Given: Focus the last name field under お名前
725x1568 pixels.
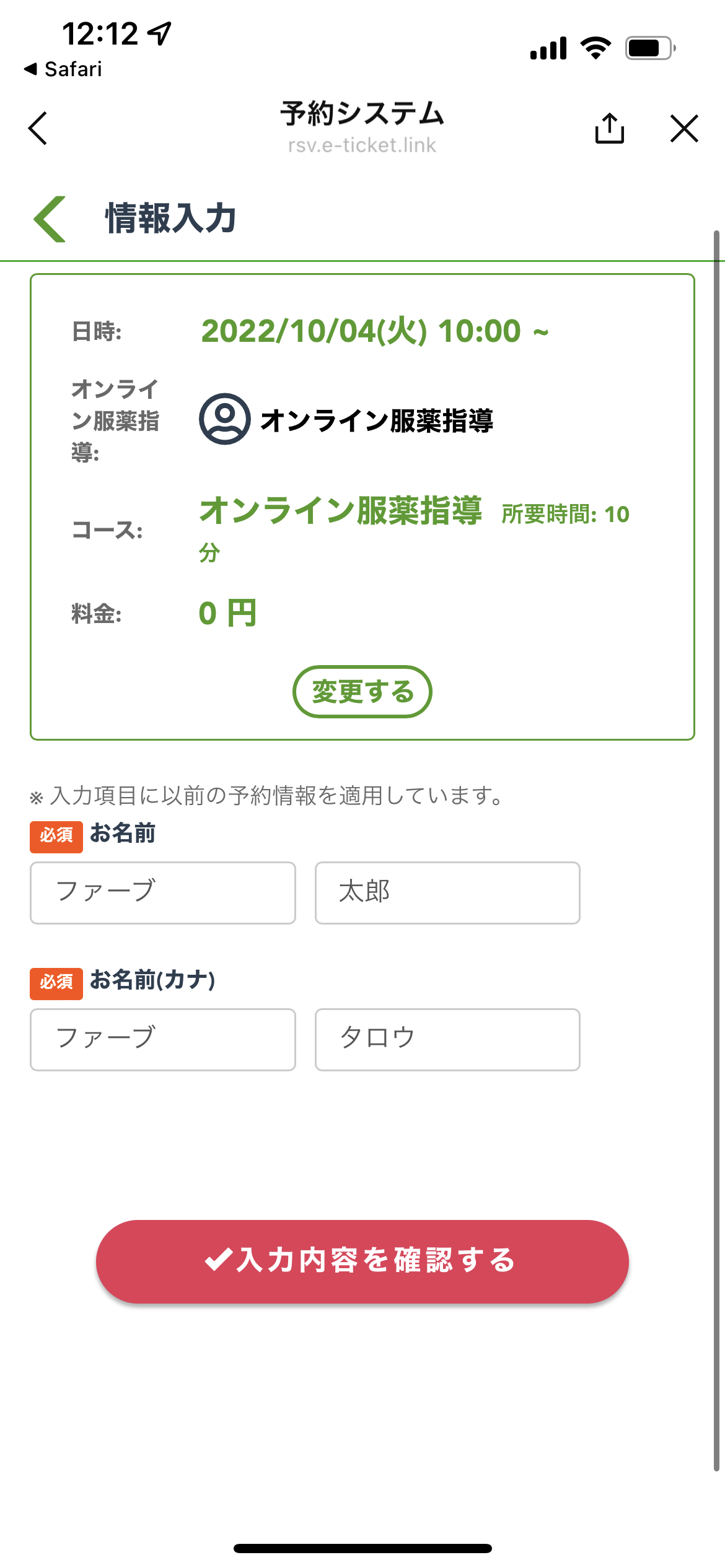Looking at the screenshot, I should pyautogui.click(x=163, y=892).
